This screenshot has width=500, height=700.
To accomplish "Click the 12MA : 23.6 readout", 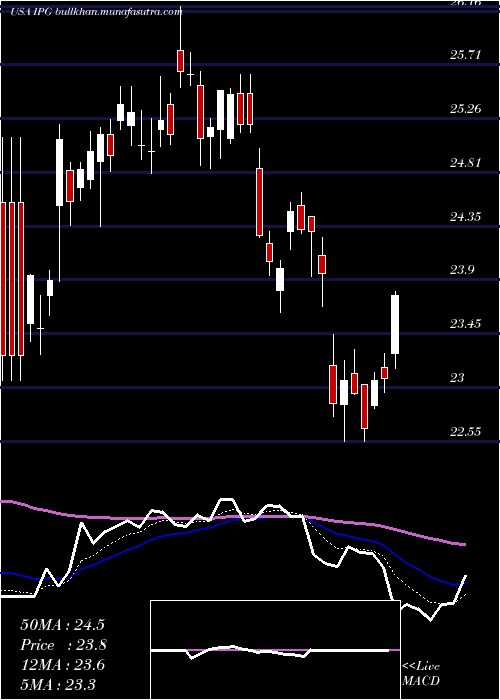I will [x=62, y=665].
